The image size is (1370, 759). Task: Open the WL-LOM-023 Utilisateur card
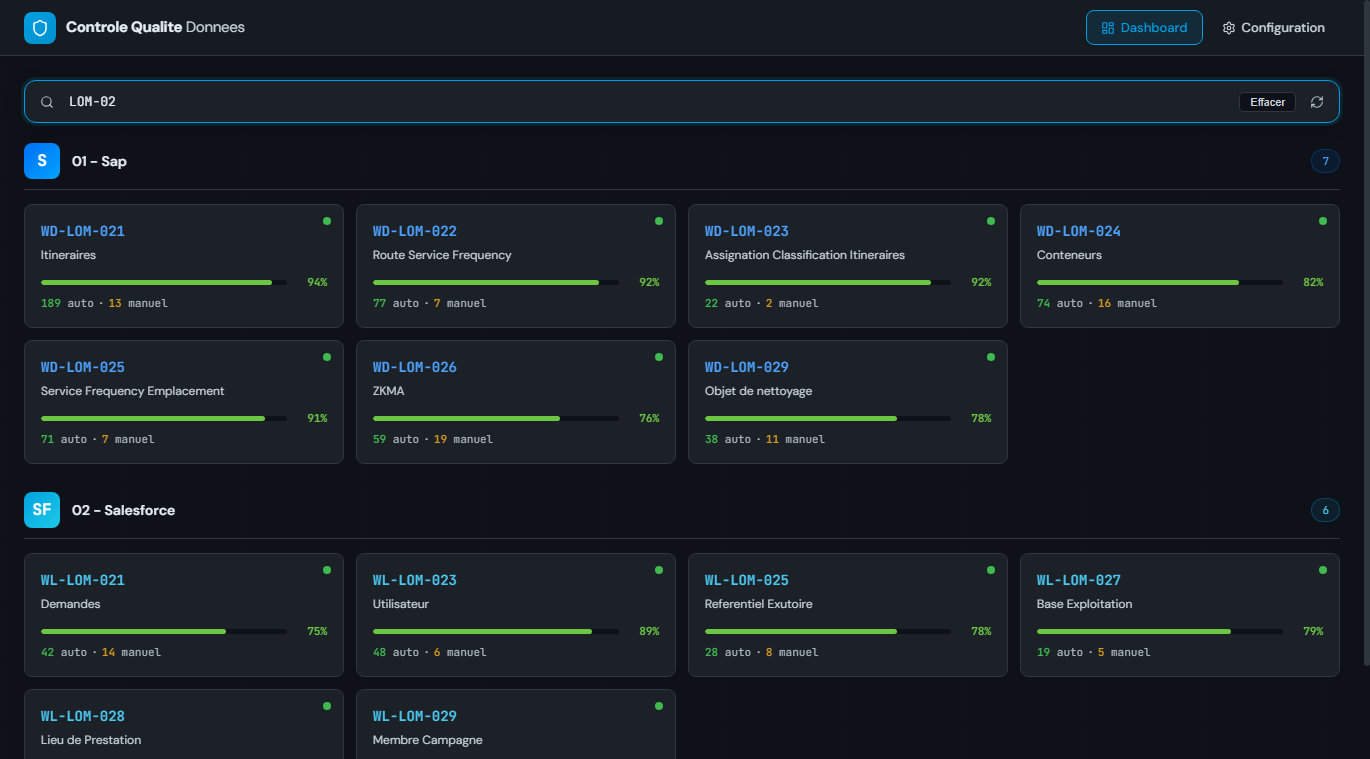516,615
